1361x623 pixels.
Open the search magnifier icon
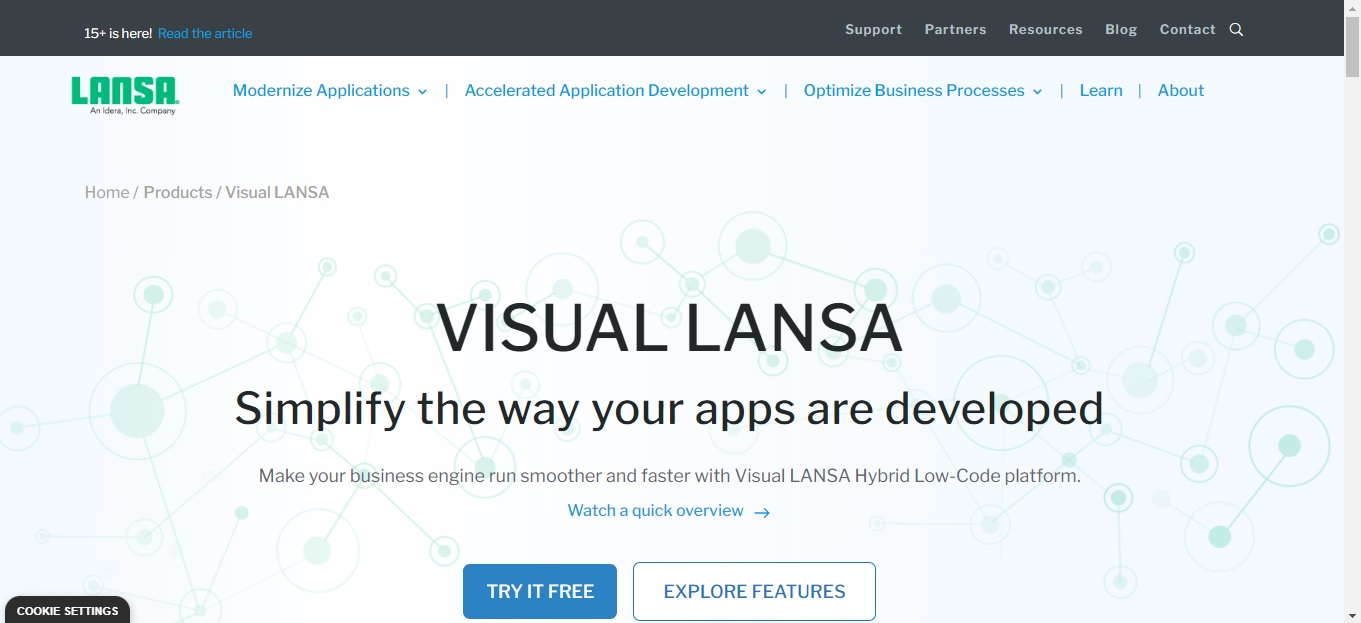coord(1236,30)
